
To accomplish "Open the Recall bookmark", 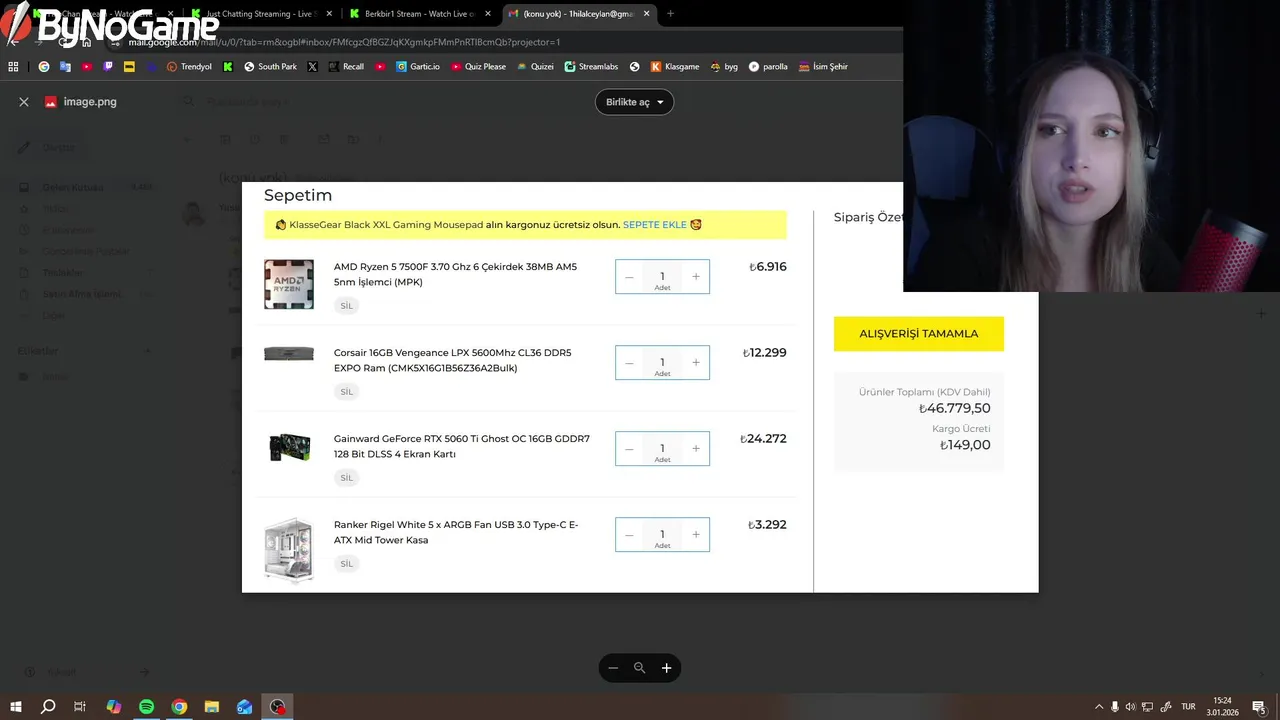I will pyautogui.click(x=346, y=67).
